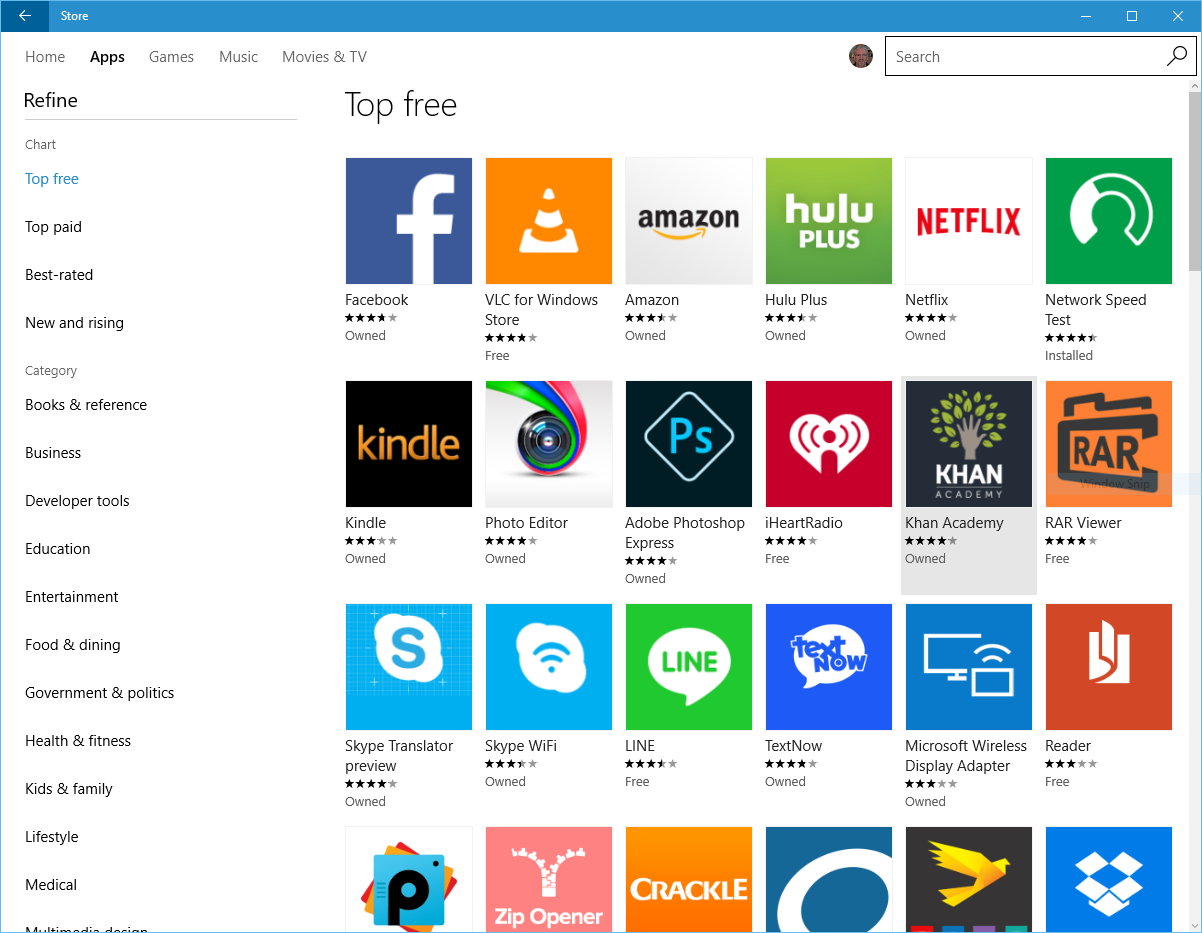This screenshot has width=1202, height=933.
Task: Select the Amazon app icon
Action: click(x=688, y=221)
